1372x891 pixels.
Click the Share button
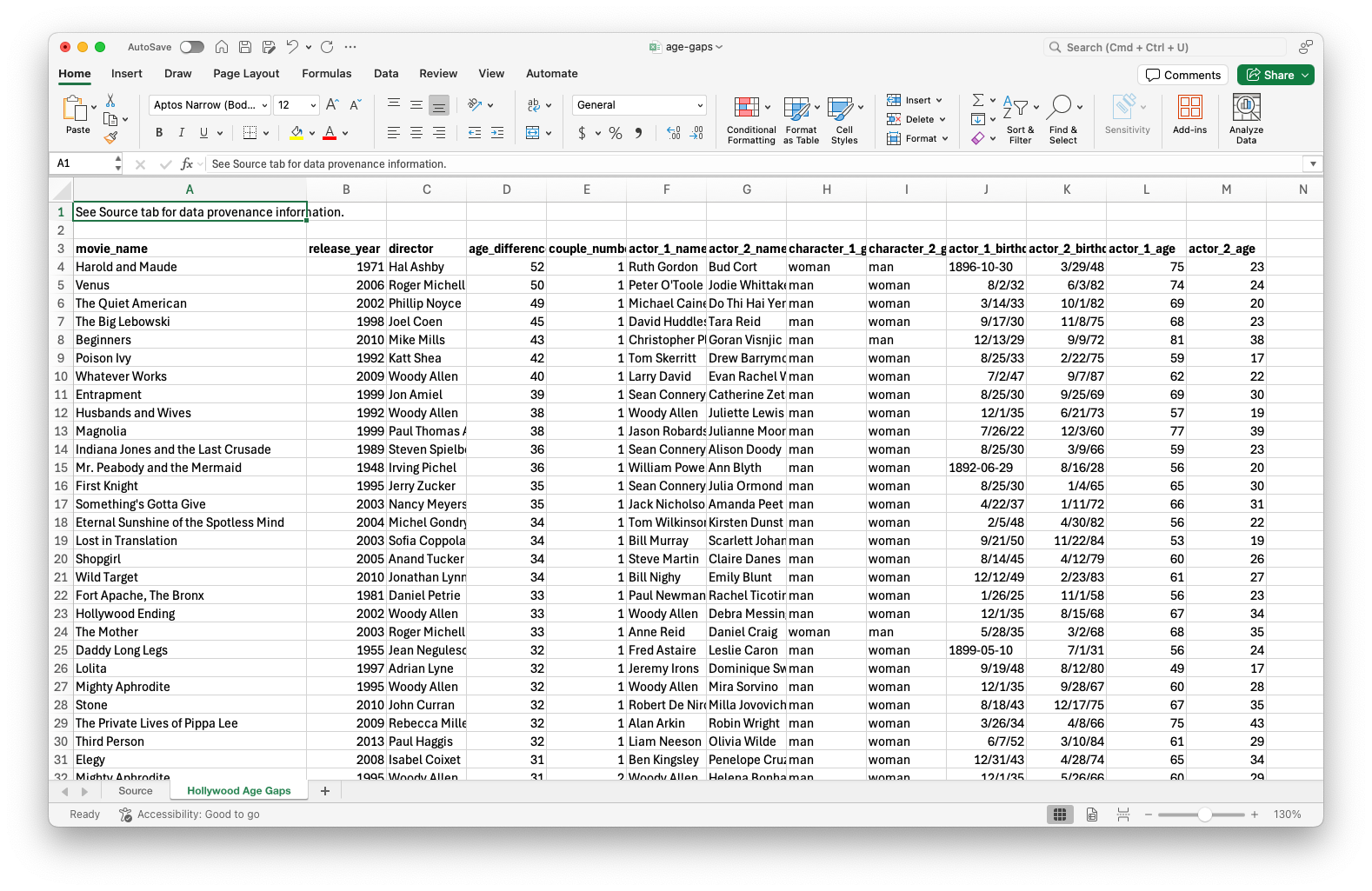[1275, 75]
